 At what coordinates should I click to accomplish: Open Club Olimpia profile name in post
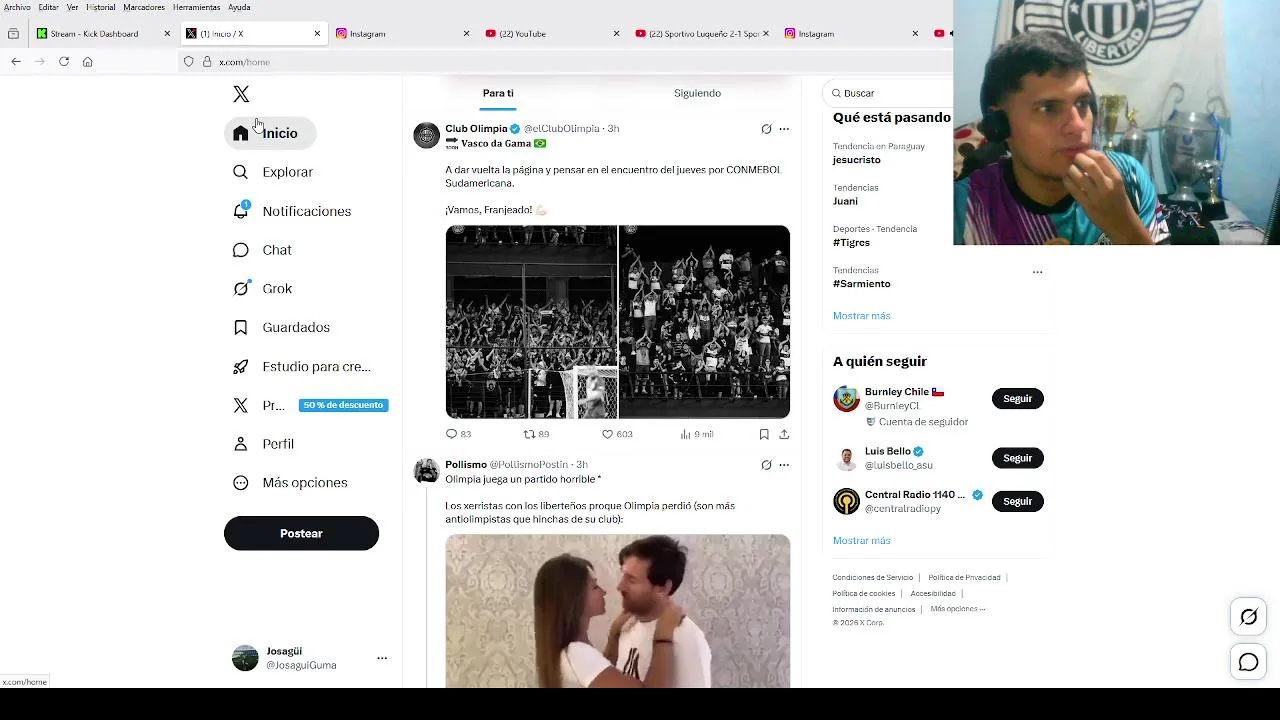pyautogui.click(x=476, y=129)
